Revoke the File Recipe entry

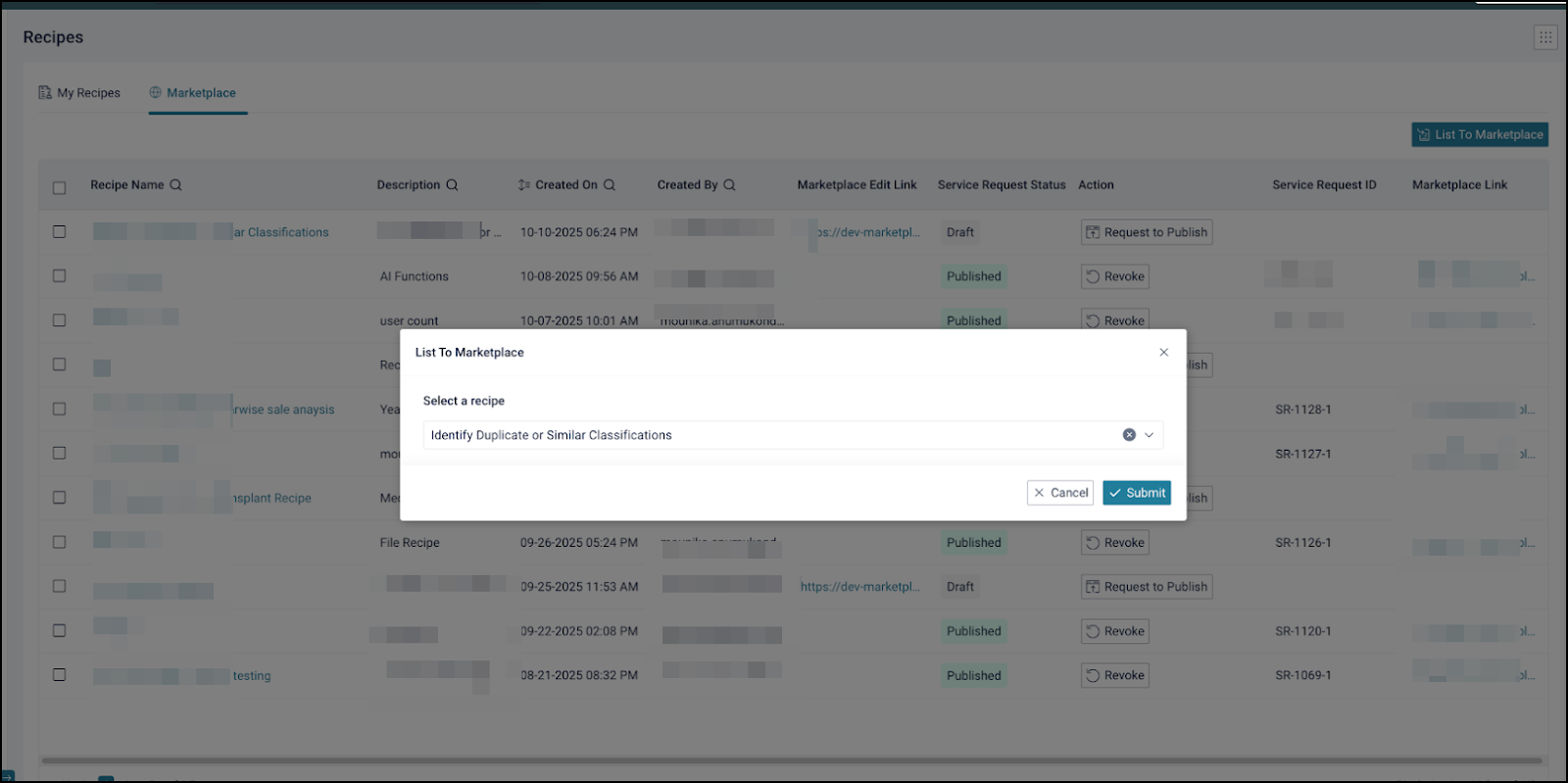1115,543
